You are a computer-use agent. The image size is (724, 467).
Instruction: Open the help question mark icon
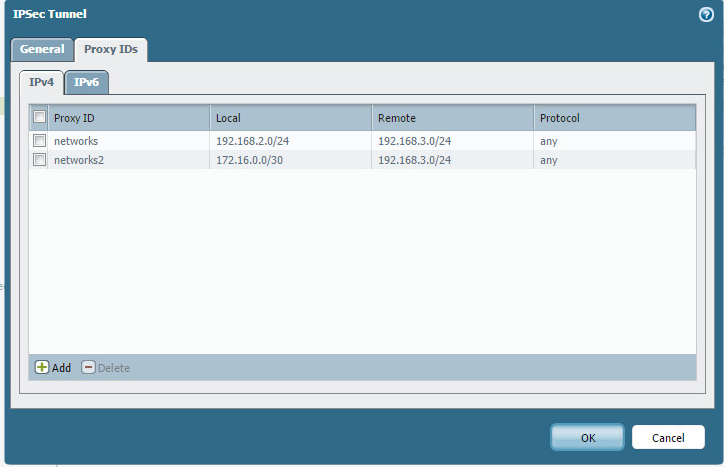pyautogui.click(x=705, y=15)
